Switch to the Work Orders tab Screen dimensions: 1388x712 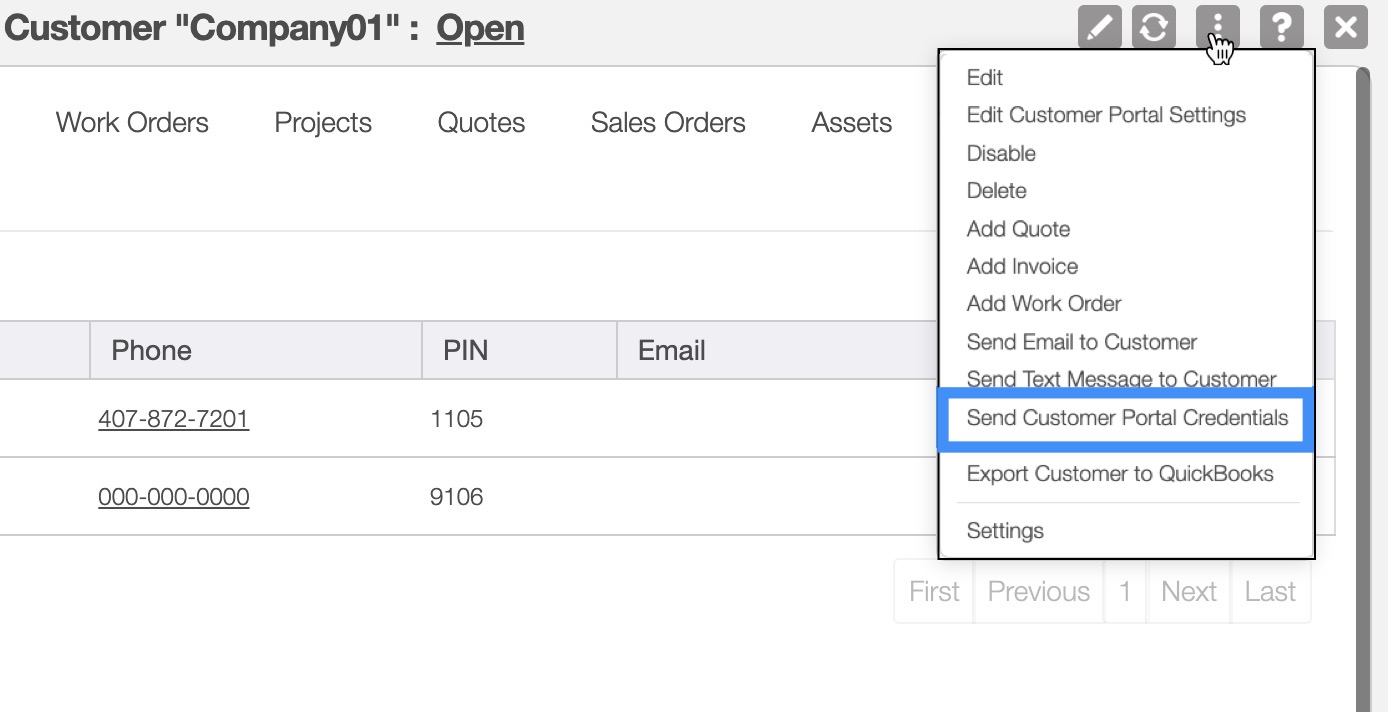132,123
